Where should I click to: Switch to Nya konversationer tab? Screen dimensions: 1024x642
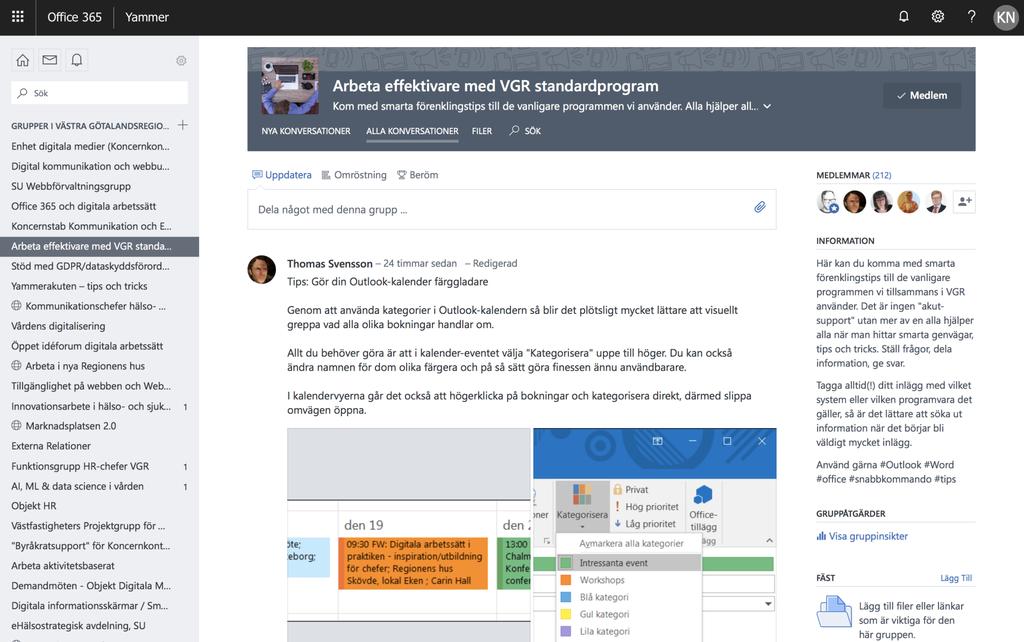pos(306,131)
